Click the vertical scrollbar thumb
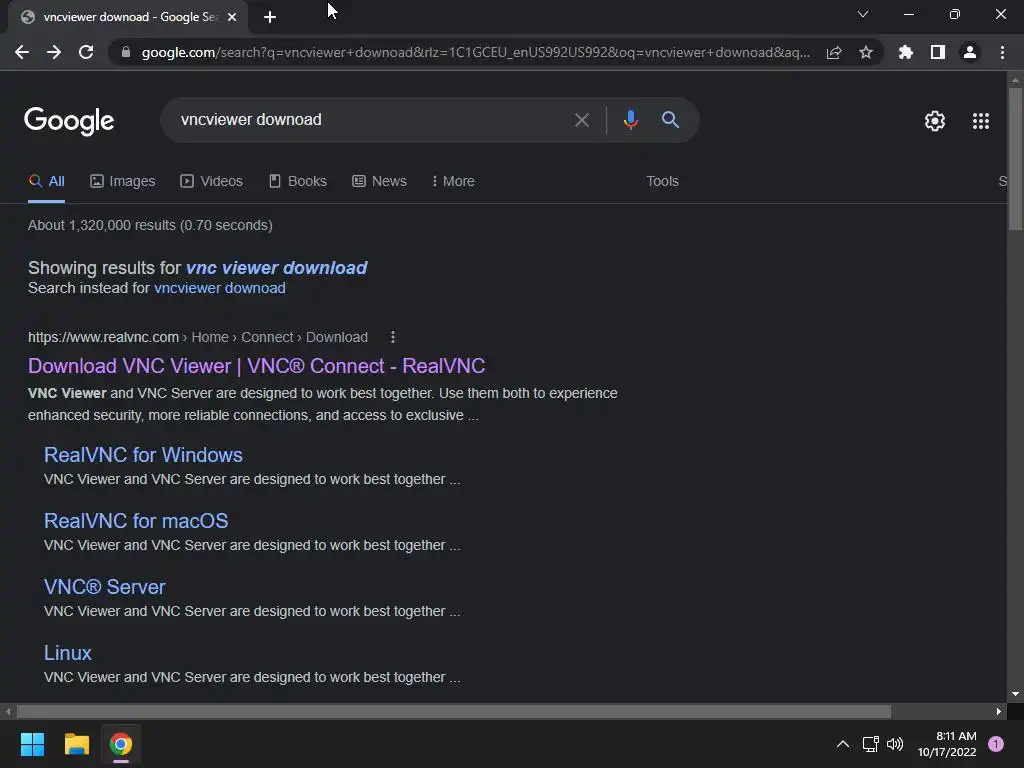The width and height of the screenshot is (1024, 768). [1015, 159]
